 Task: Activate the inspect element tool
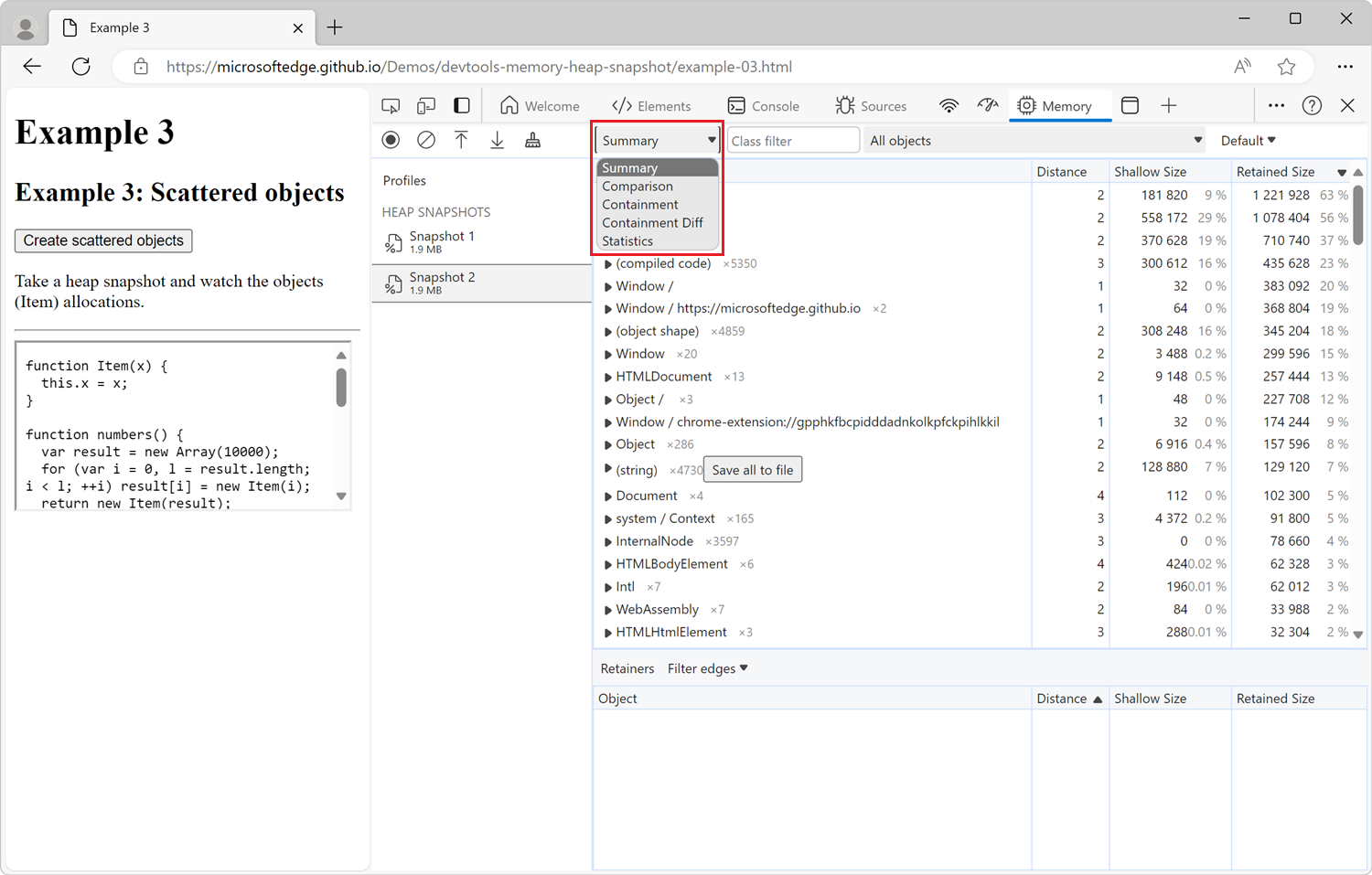coord(391,105)
